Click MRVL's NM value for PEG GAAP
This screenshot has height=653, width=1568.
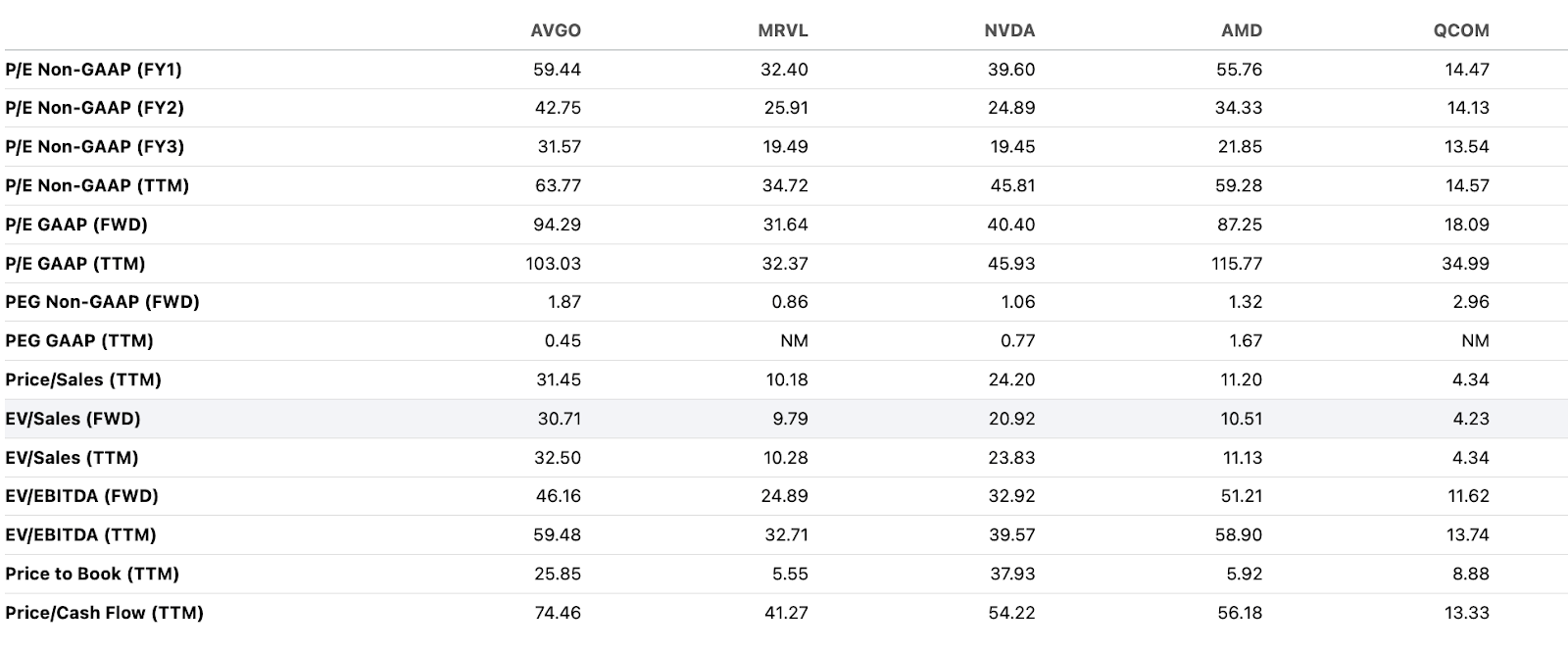click(x=795, y=341)
